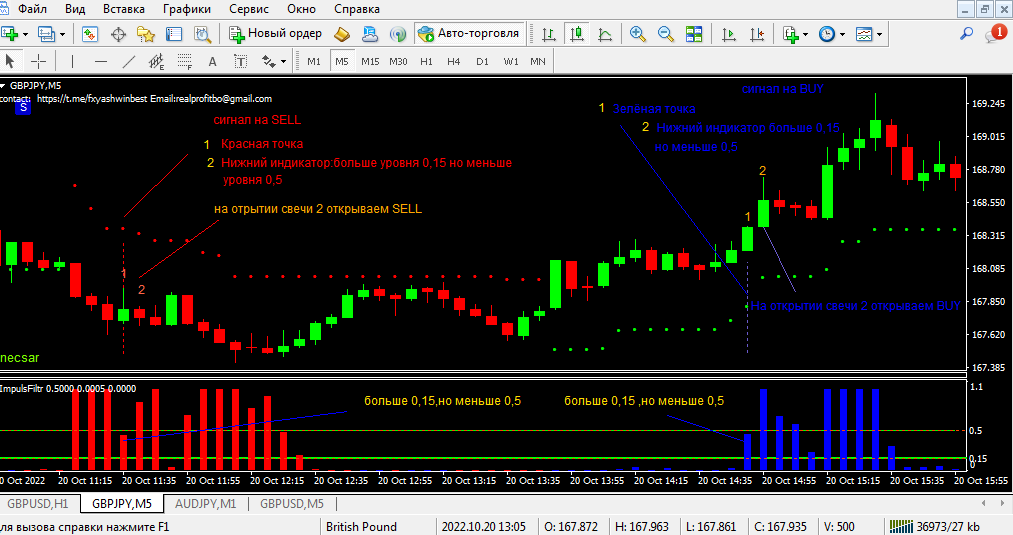1013x535 pixels.
Task: Open the Market Watch panel
Action: 90,34
